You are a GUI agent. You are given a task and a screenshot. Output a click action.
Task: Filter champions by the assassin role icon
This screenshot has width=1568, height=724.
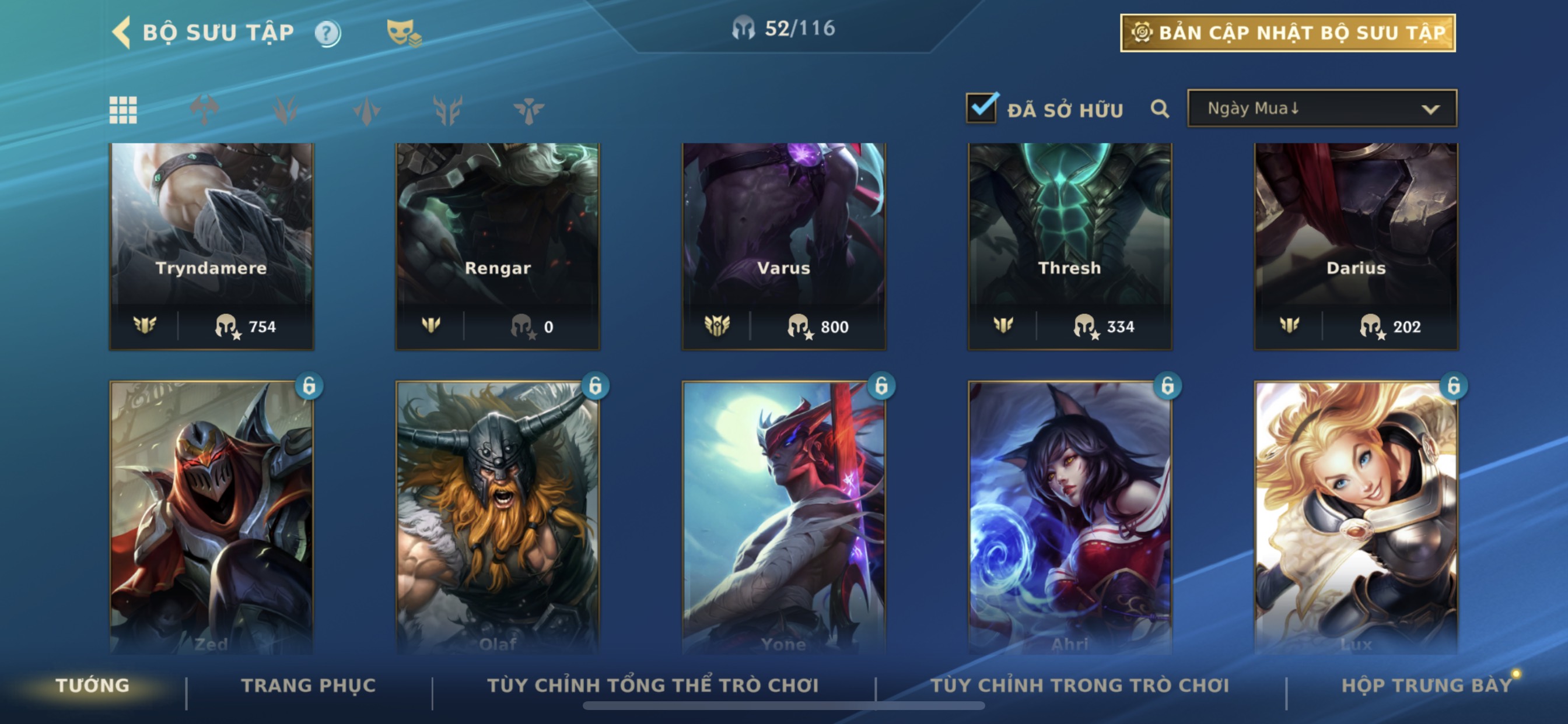[x=366, y=110]
